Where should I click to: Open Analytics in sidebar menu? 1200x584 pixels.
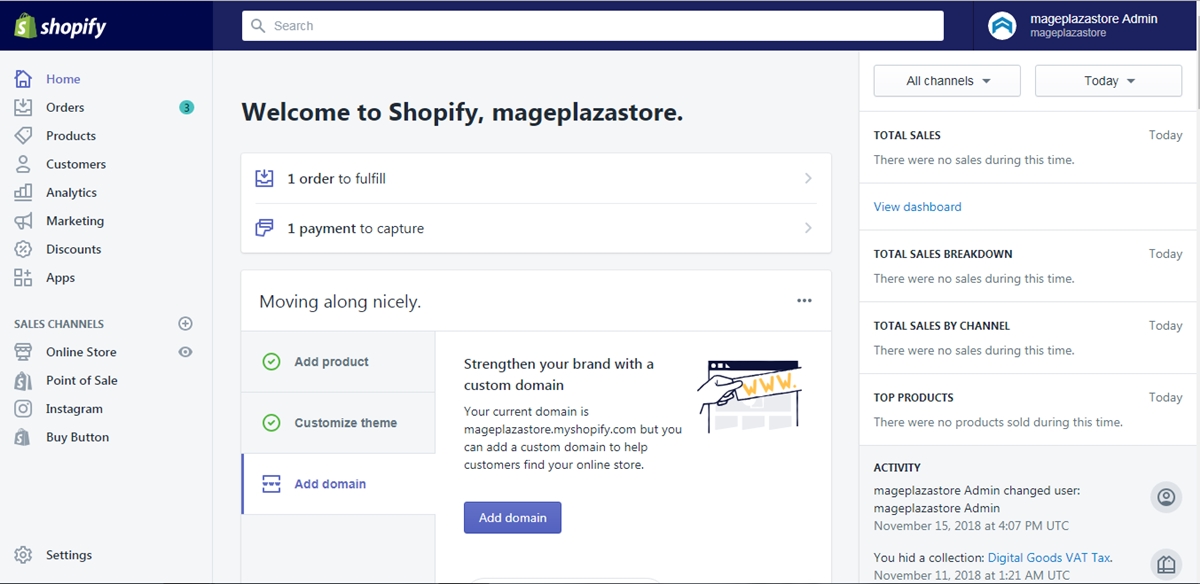(71, 192)
